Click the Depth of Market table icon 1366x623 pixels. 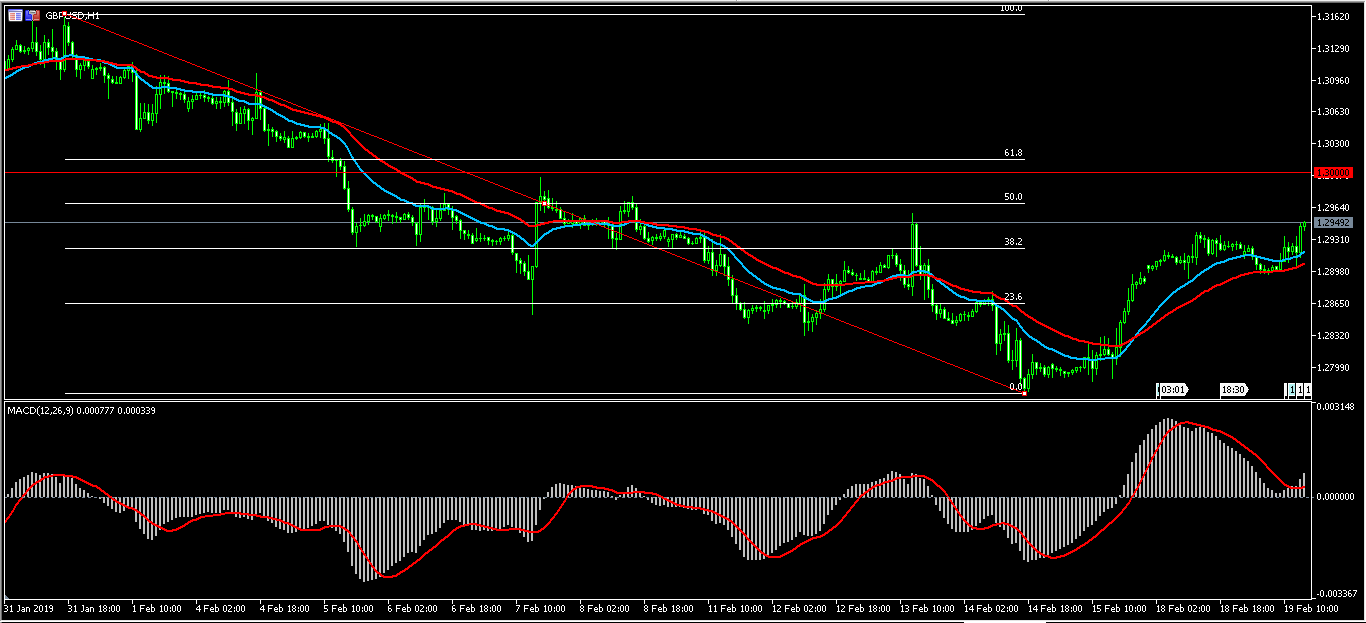(x=15, y=15)
